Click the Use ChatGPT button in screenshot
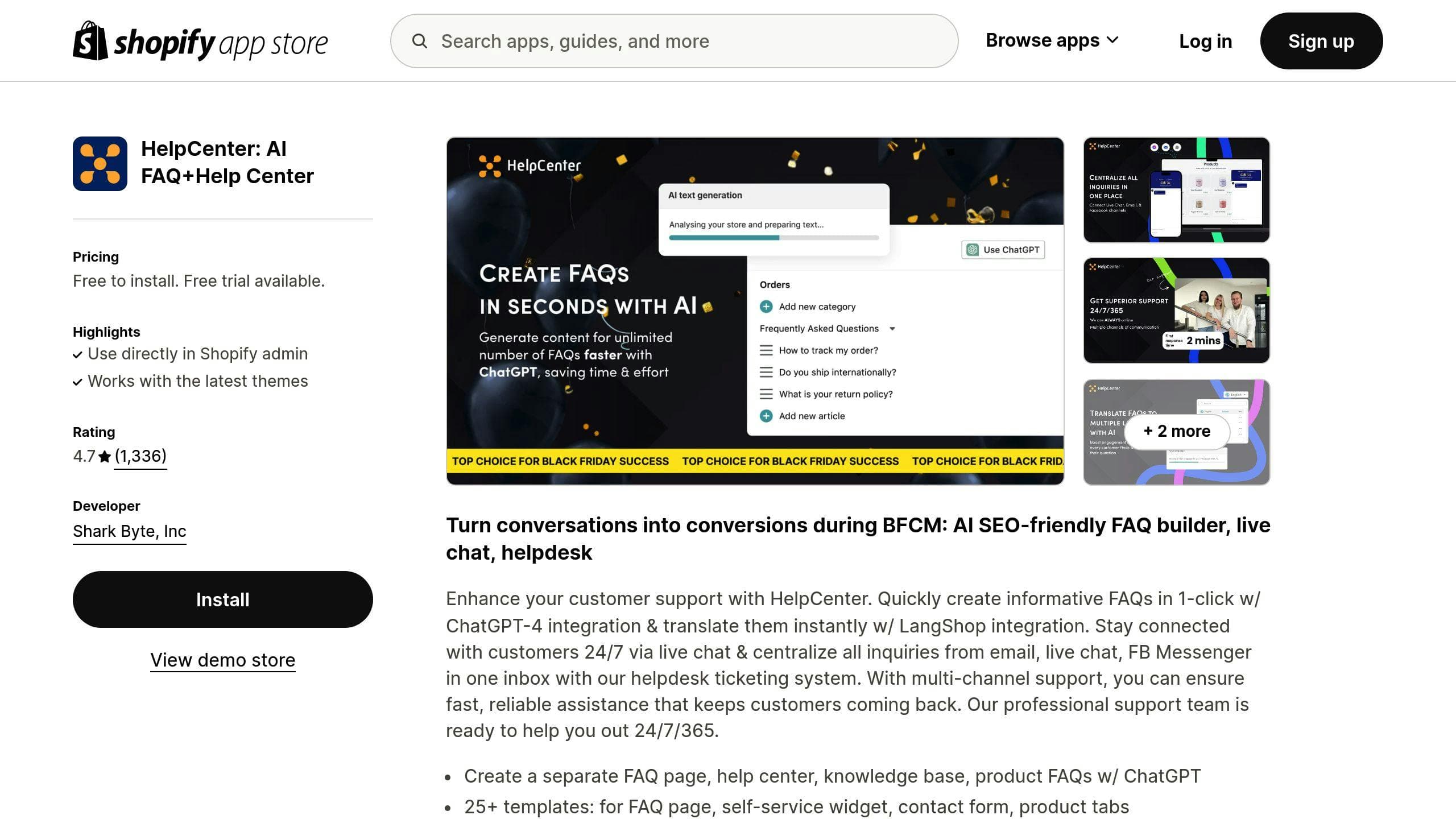Image resolution: width=1456 pixels, height=819 pixels. pos(1003,250)
